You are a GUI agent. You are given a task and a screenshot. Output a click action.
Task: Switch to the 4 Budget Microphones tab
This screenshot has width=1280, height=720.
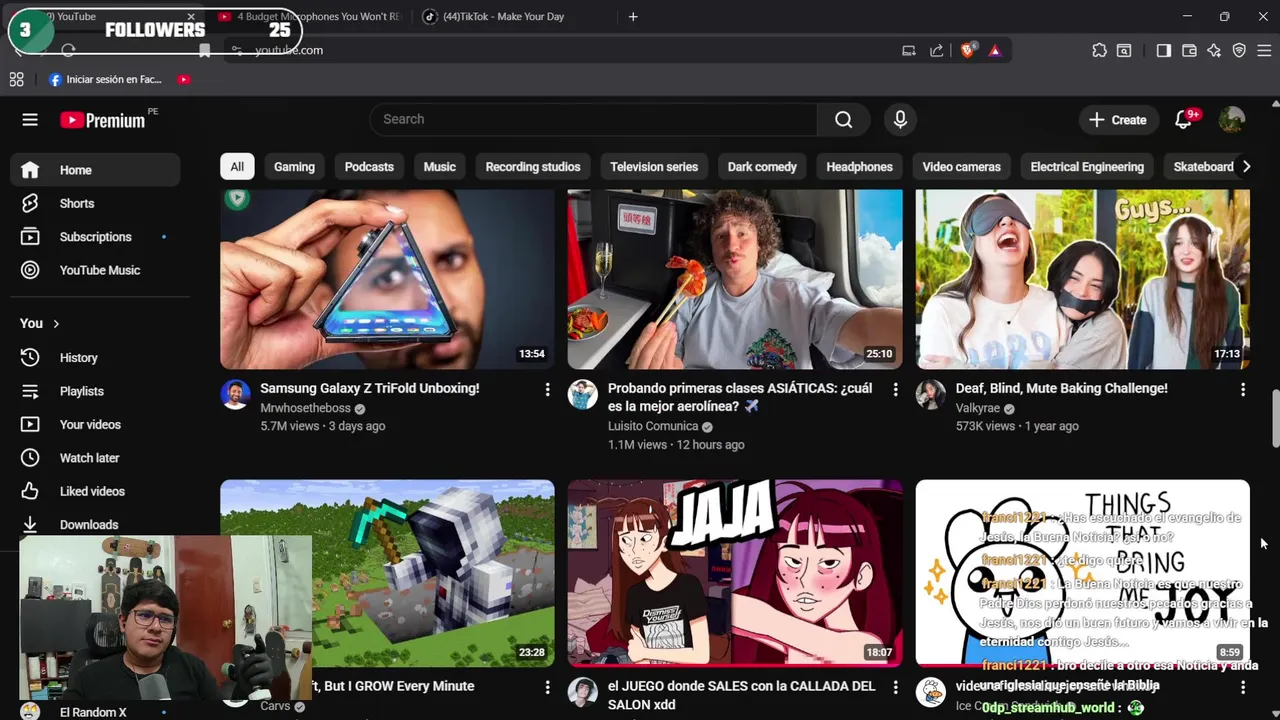pyautogui.click(x=308, y=16)
